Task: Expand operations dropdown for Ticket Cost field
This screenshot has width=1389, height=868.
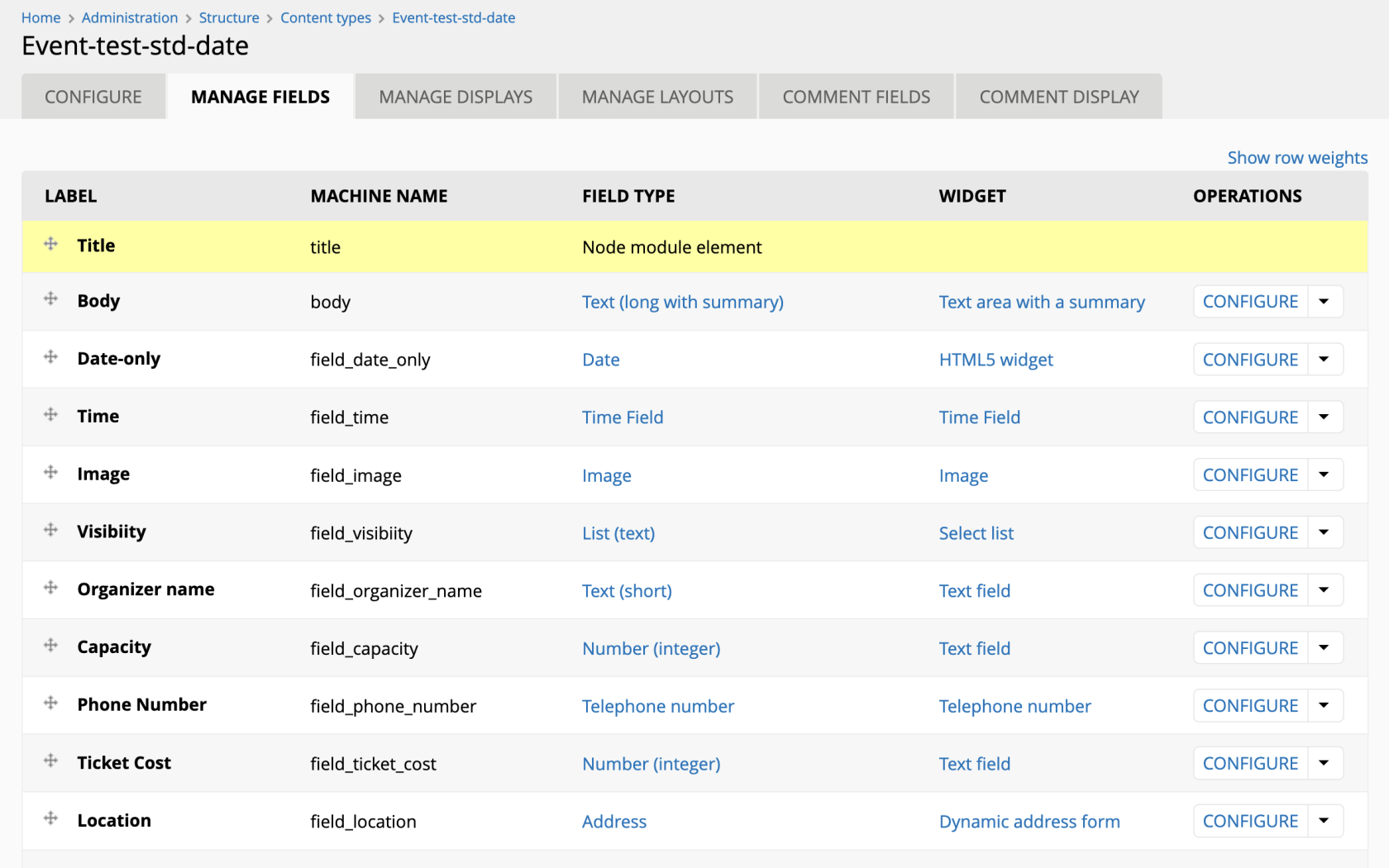Action: click(1325, 764)
